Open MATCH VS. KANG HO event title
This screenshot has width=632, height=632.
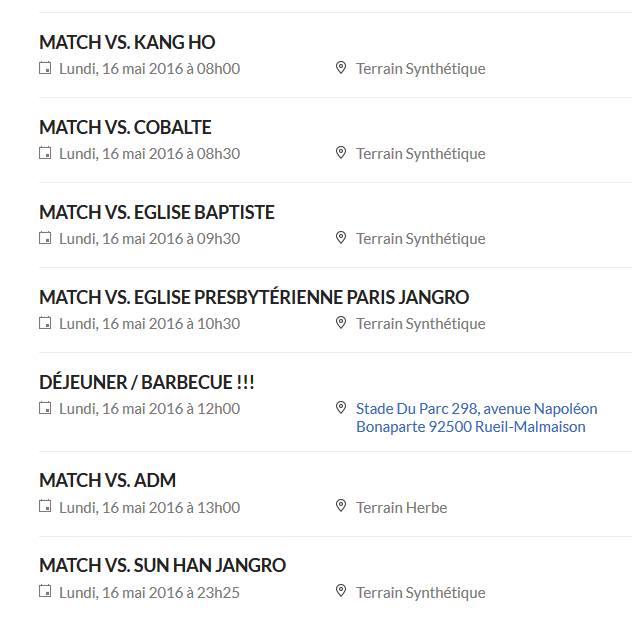pos(127,42)
